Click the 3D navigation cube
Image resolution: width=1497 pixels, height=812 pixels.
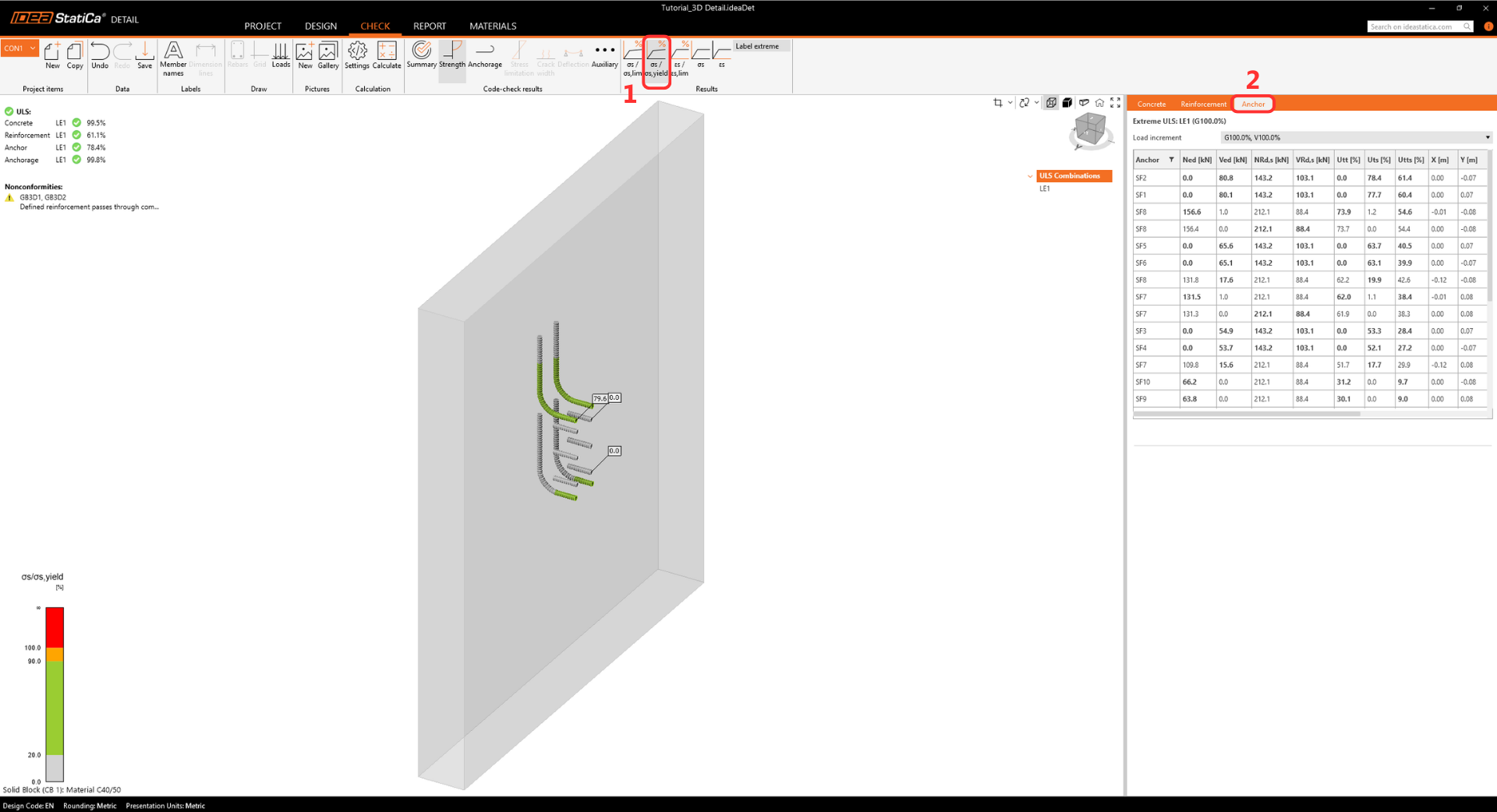coord(1090,130)
